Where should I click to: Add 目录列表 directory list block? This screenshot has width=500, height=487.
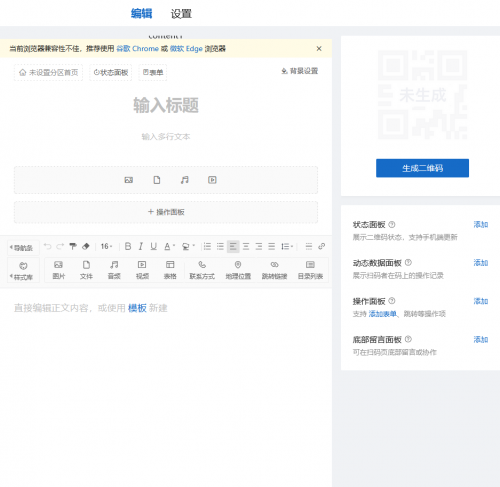(x=310, y=270)
